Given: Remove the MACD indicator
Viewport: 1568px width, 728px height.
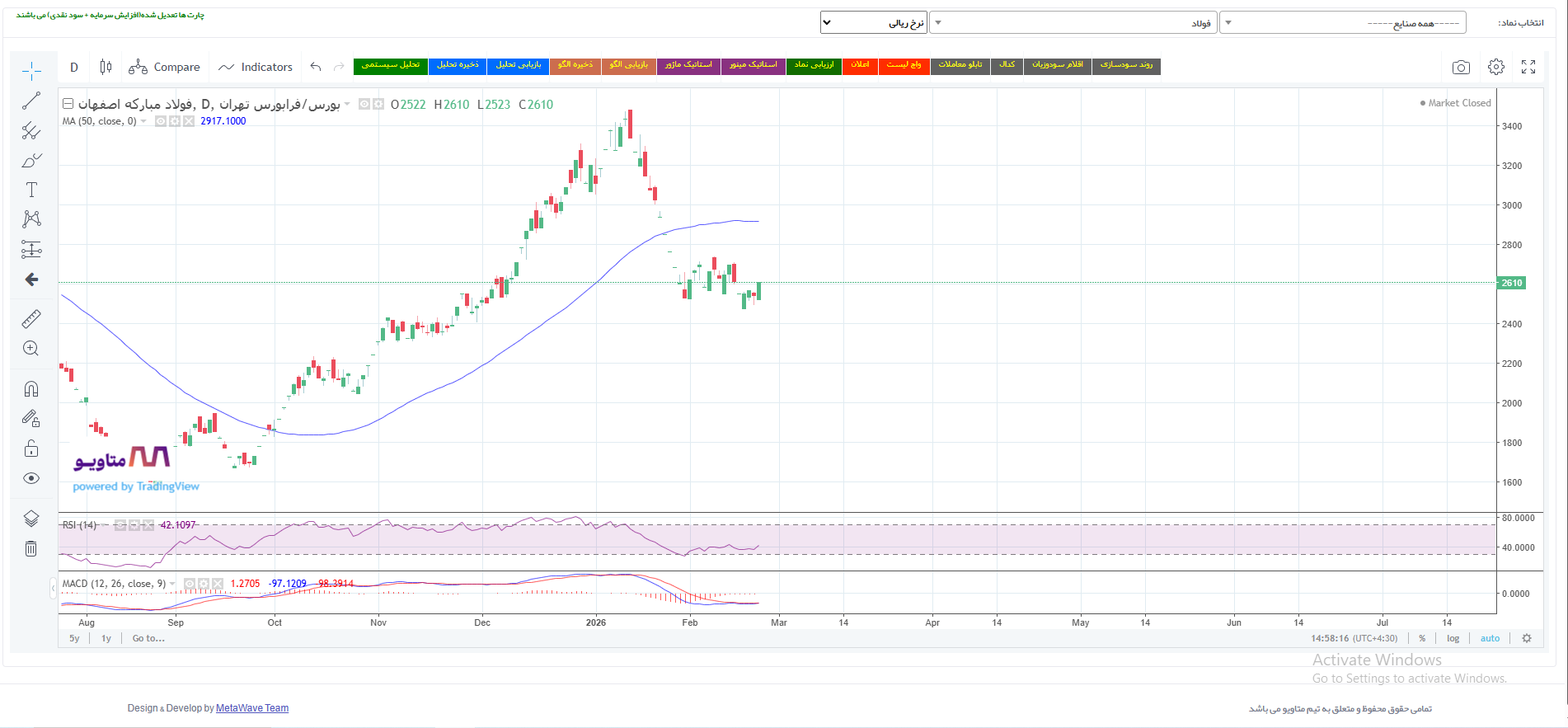Looking at the screenshot, I should (x=218, y=584).
